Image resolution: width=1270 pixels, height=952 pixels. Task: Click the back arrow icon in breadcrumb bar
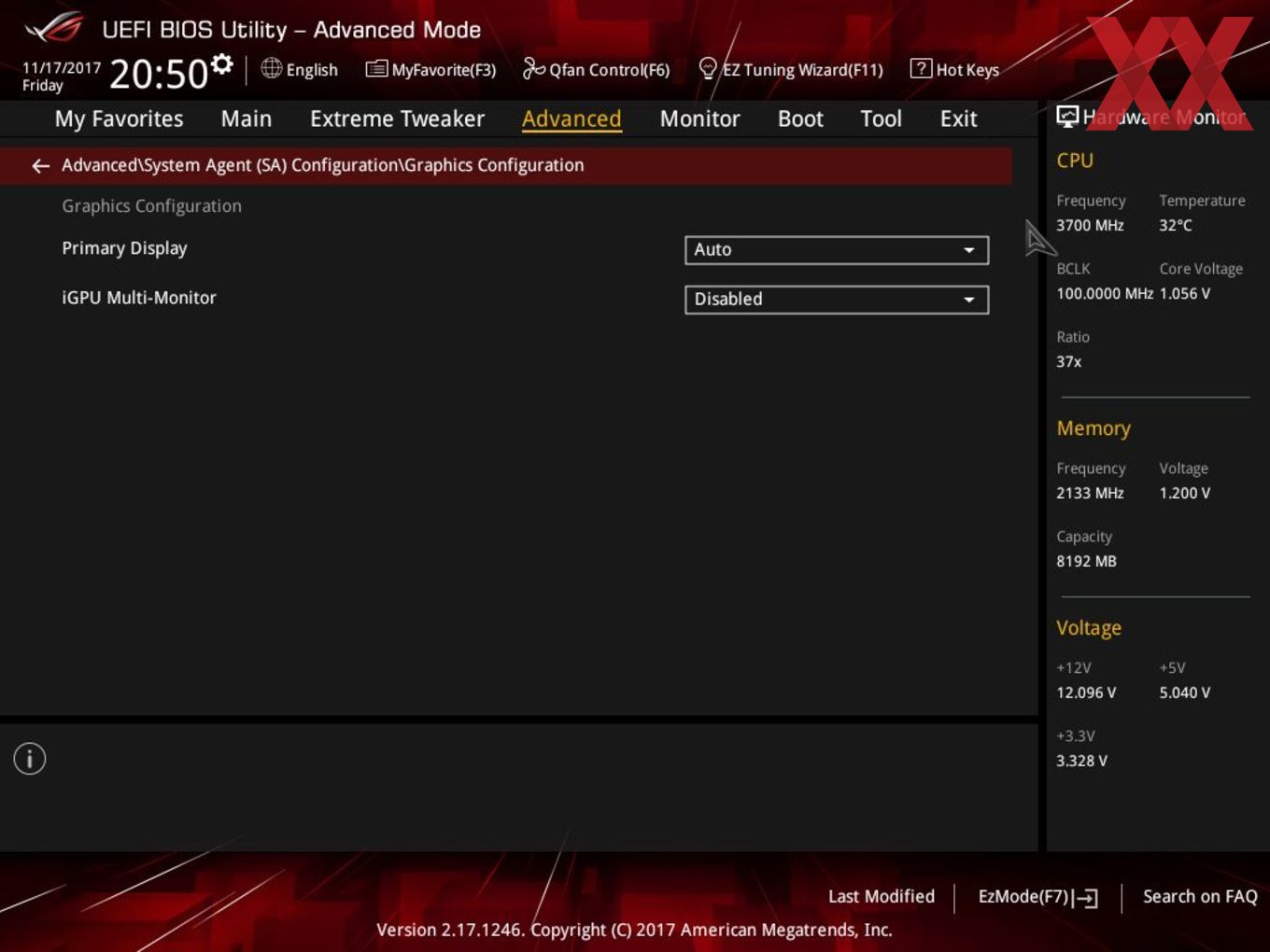(x=40, y=166)
